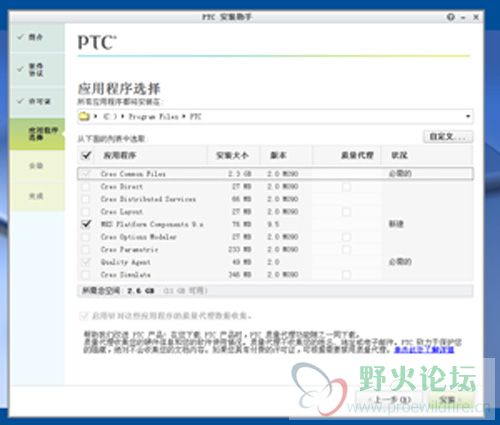Click the 自定义... customize button

[x=448, y=137]
